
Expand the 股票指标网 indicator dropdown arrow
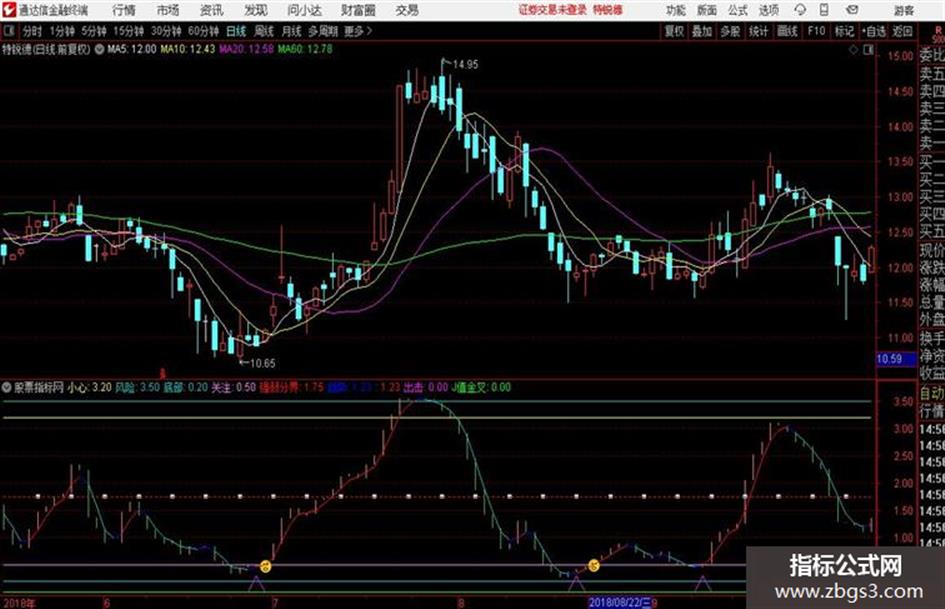point(7,387)
